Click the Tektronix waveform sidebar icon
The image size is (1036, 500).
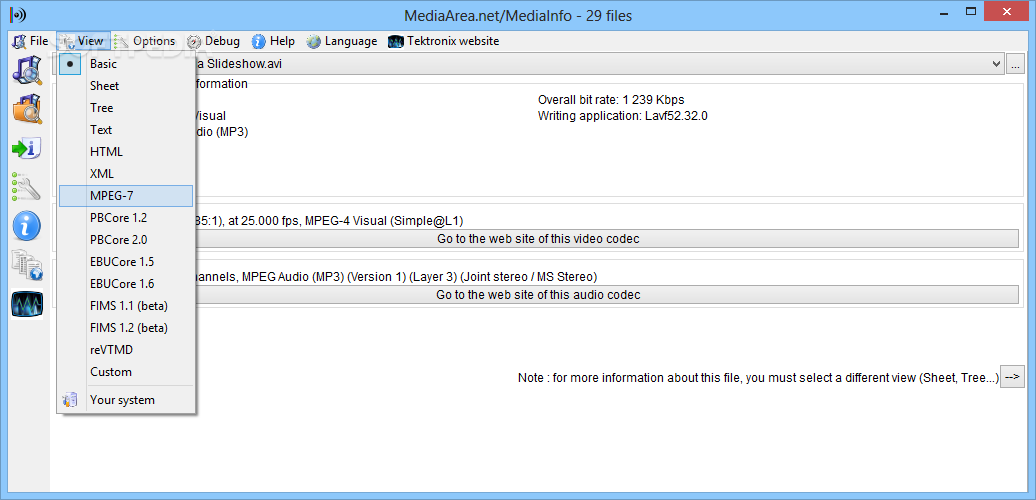point(27,304)
